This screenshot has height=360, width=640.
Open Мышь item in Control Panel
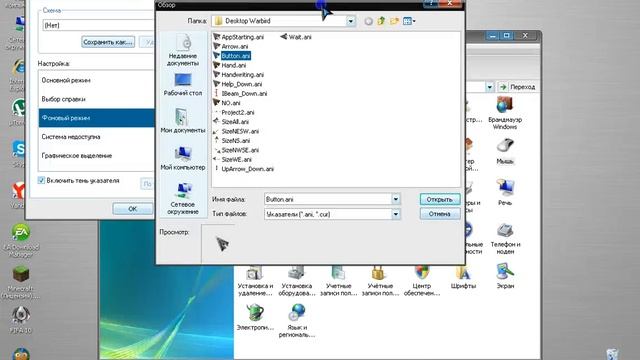[x=505, y=151]
